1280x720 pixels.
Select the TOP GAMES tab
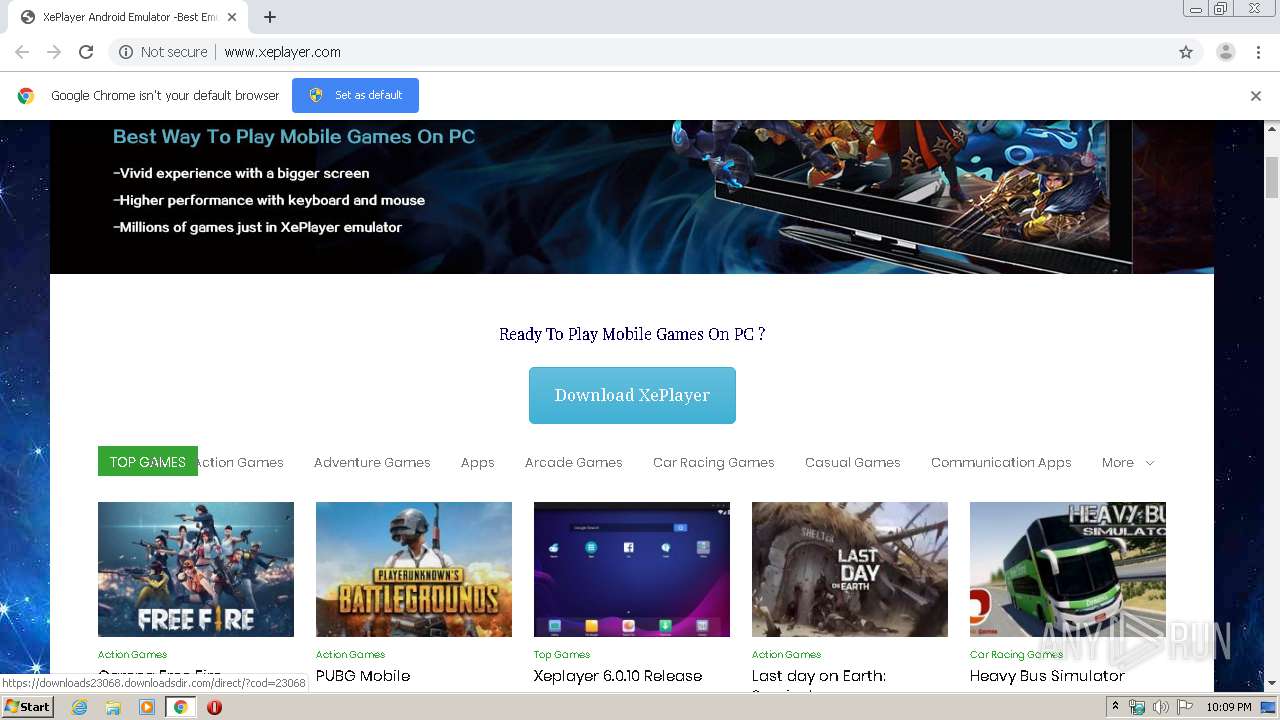point(148,462)
